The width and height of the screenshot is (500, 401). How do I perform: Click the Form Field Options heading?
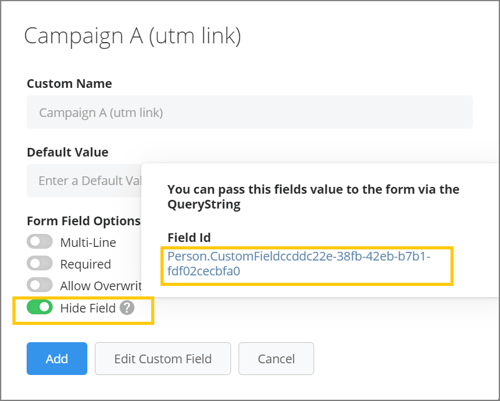pos(84,221)
